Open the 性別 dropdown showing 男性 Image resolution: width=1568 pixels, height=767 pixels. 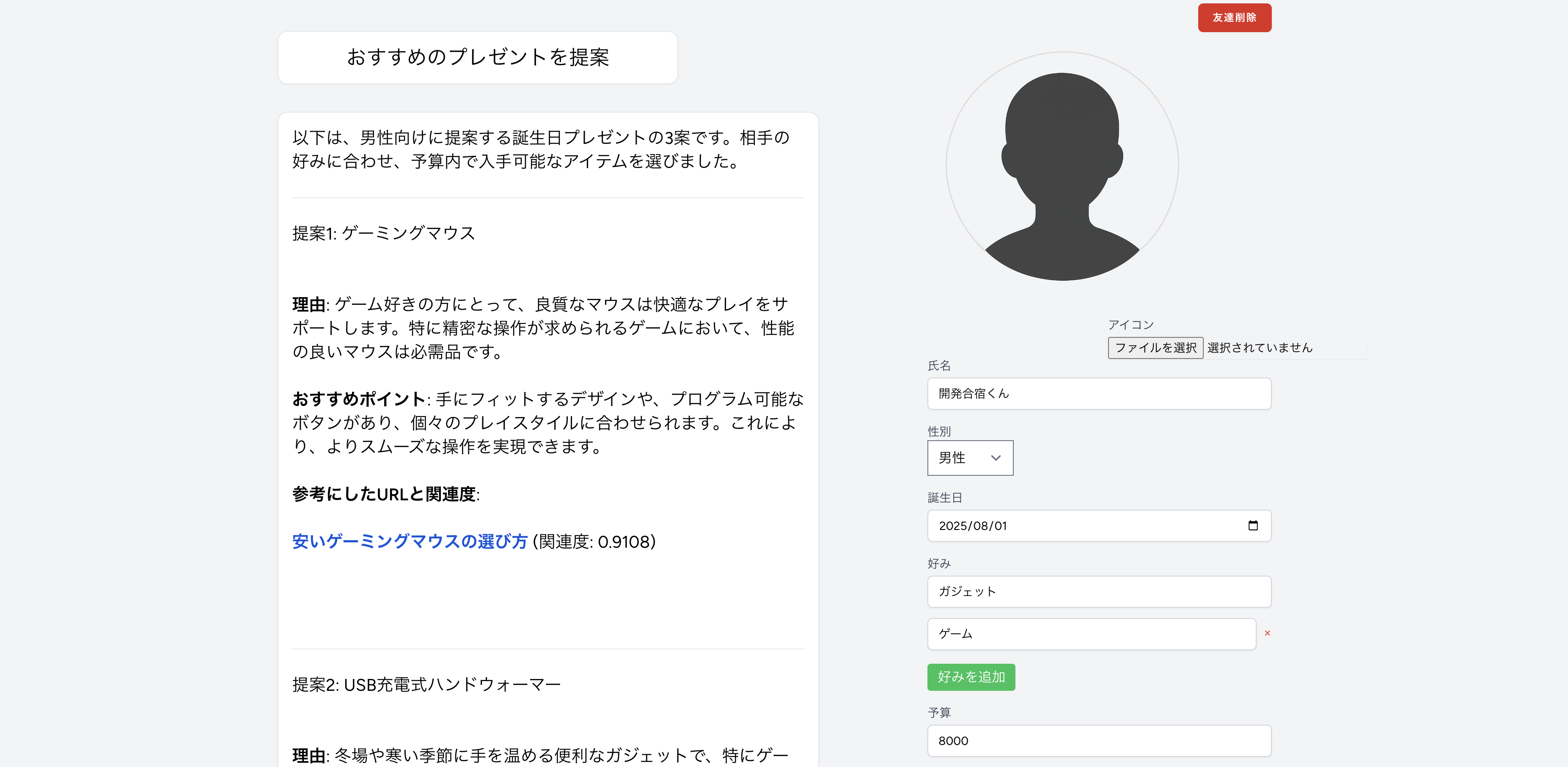click(970, 458)
